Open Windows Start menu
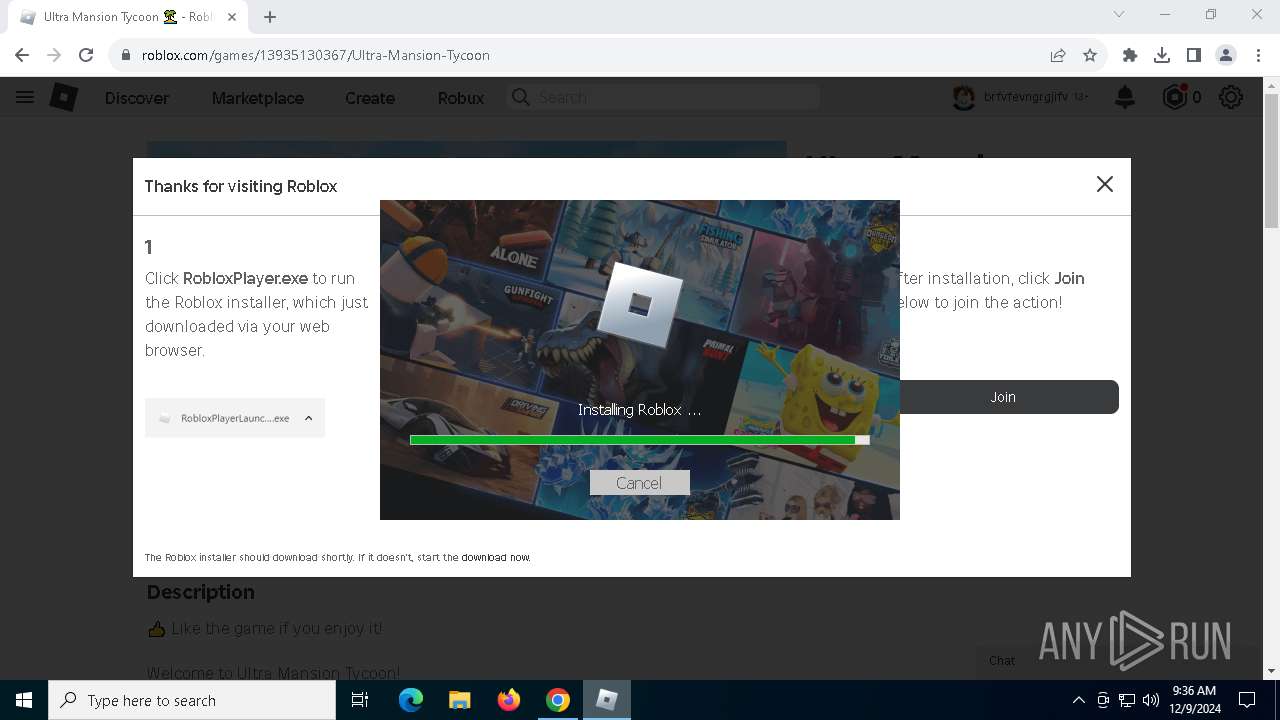This screenshot has height=720, width=1280. [24, 700]
